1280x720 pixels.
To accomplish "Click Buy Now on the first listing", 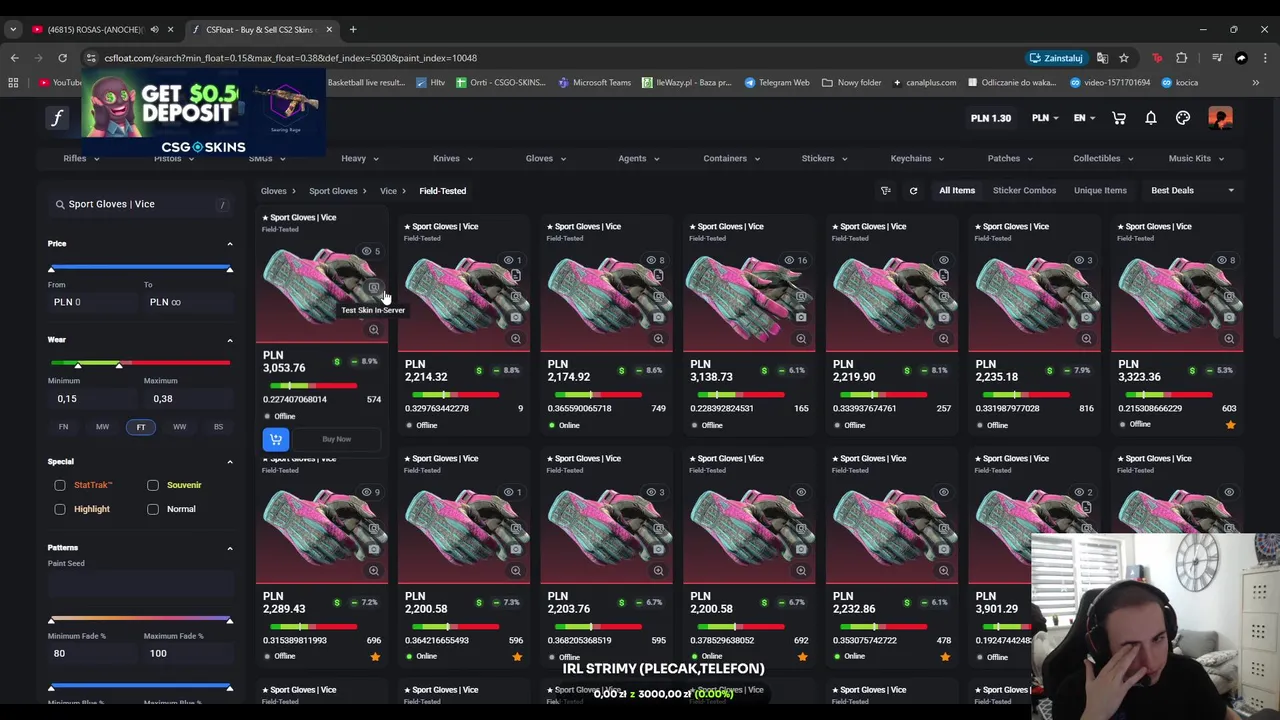I will coord(336,439).
